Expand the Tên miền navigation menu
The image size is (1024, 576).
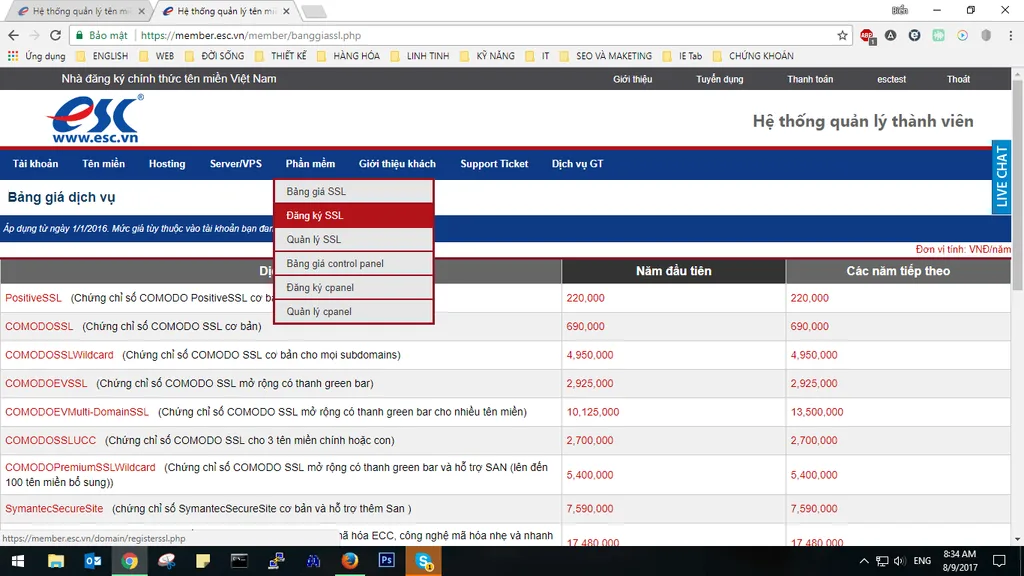point(103,164)
